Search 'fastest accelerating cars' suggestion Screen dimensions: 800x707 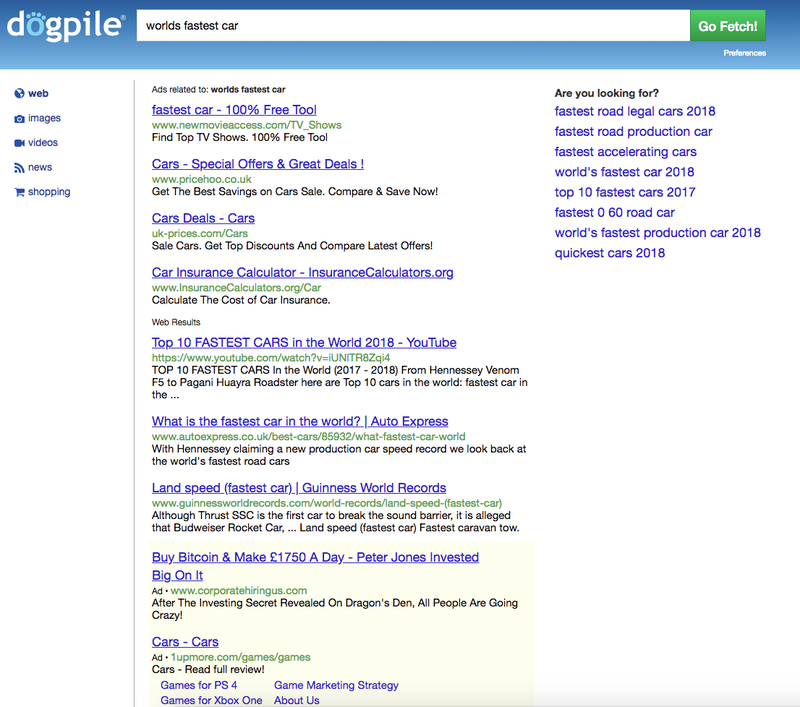[x=626, y=152]
